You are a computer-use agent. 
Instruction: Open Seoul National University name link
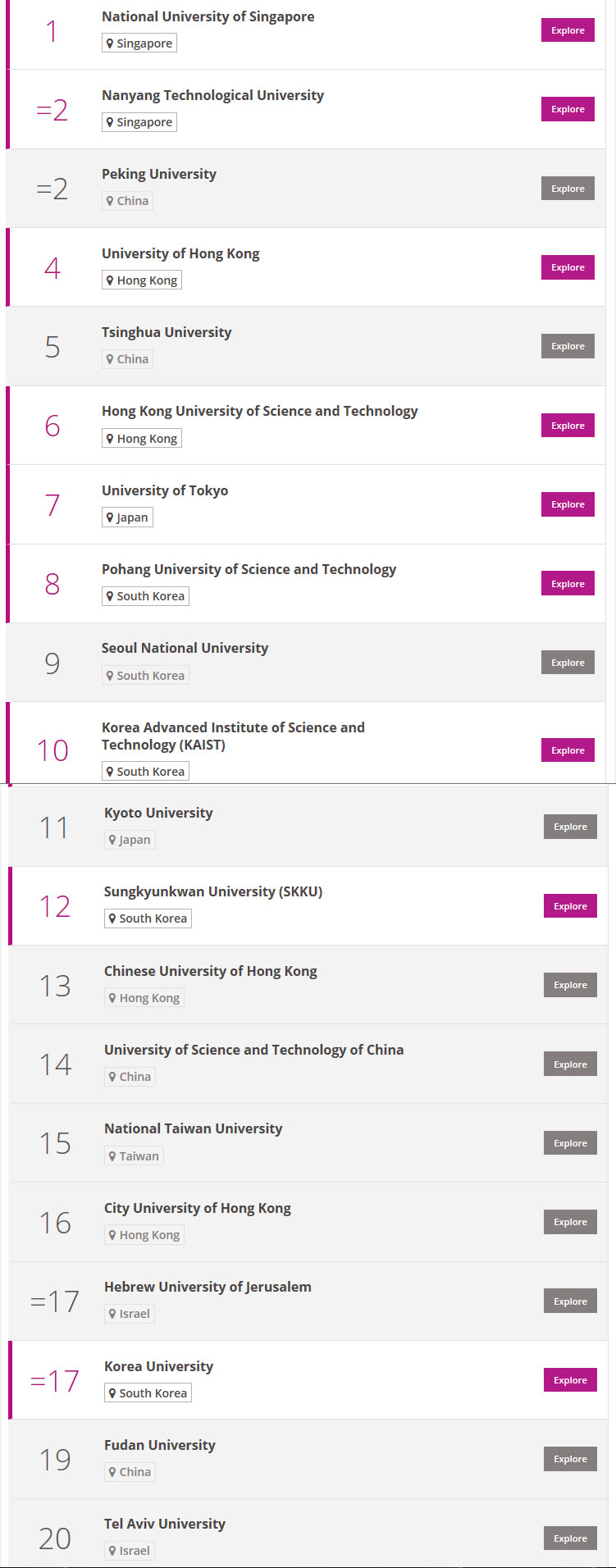pos(185,648)
